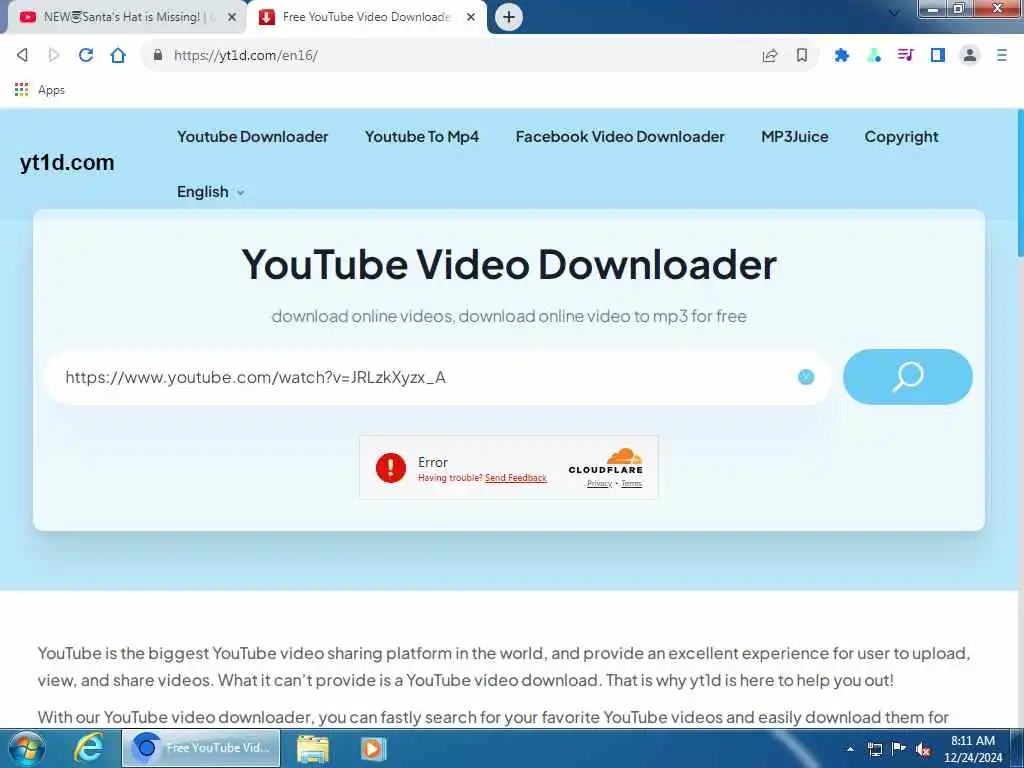
Task: Close the Santa's Hat is Missing tab
Action: tap(232, 18)
